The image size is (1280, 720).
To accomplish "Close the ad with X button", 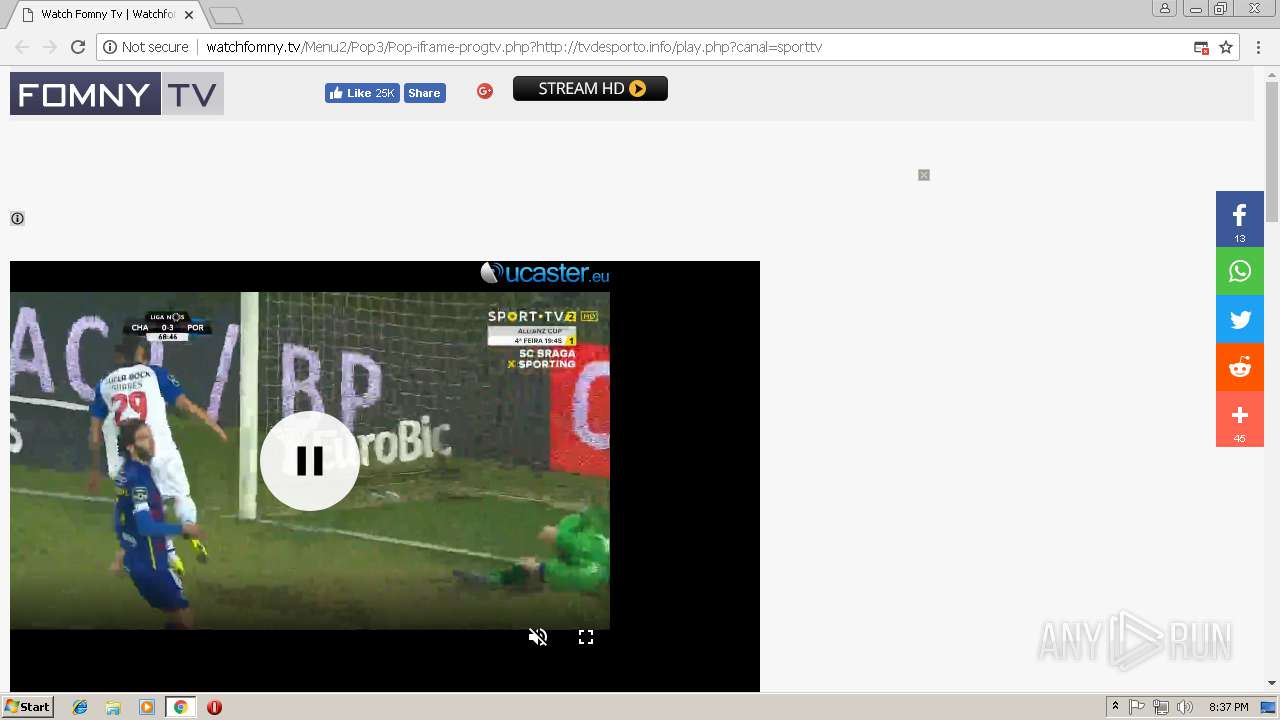I will pyautogui.click(x=924, y=175).
